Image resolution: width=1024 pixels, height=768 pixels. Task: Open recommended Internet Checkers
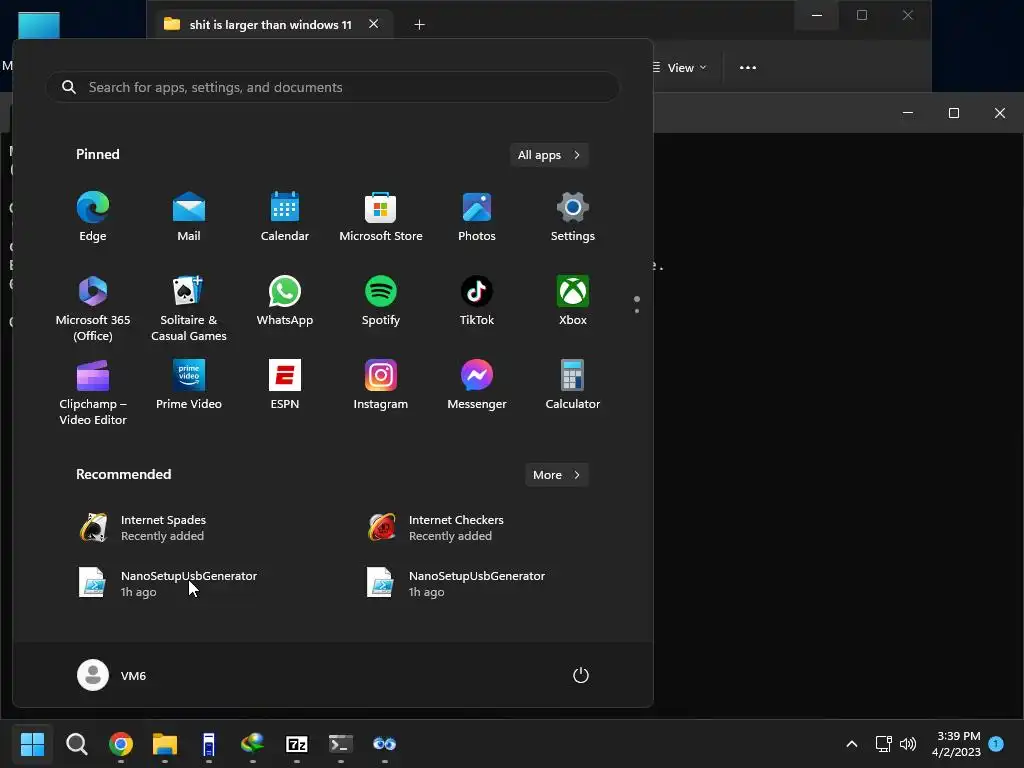(435, 528)
